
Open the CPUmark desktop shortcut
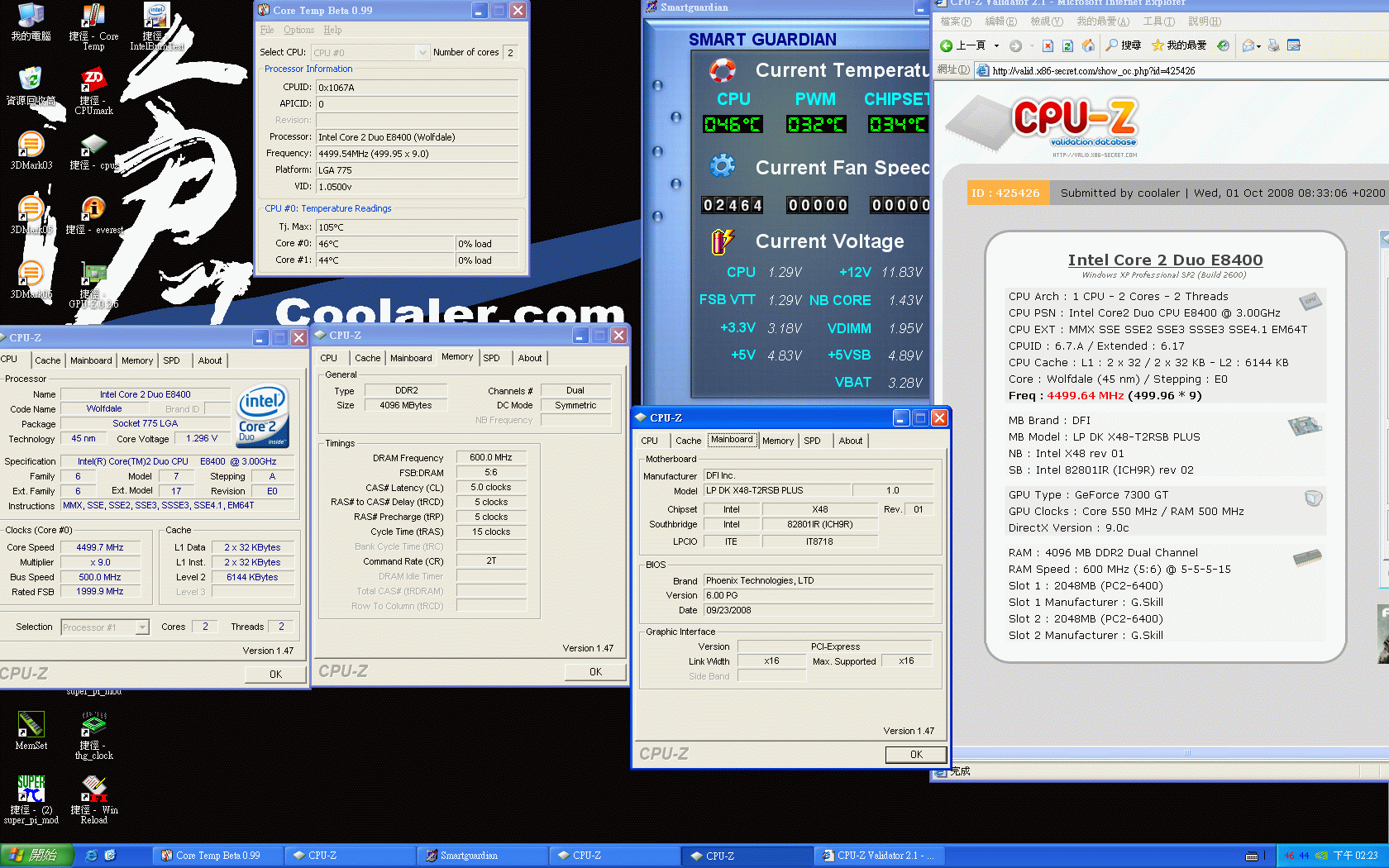(93, 91)
